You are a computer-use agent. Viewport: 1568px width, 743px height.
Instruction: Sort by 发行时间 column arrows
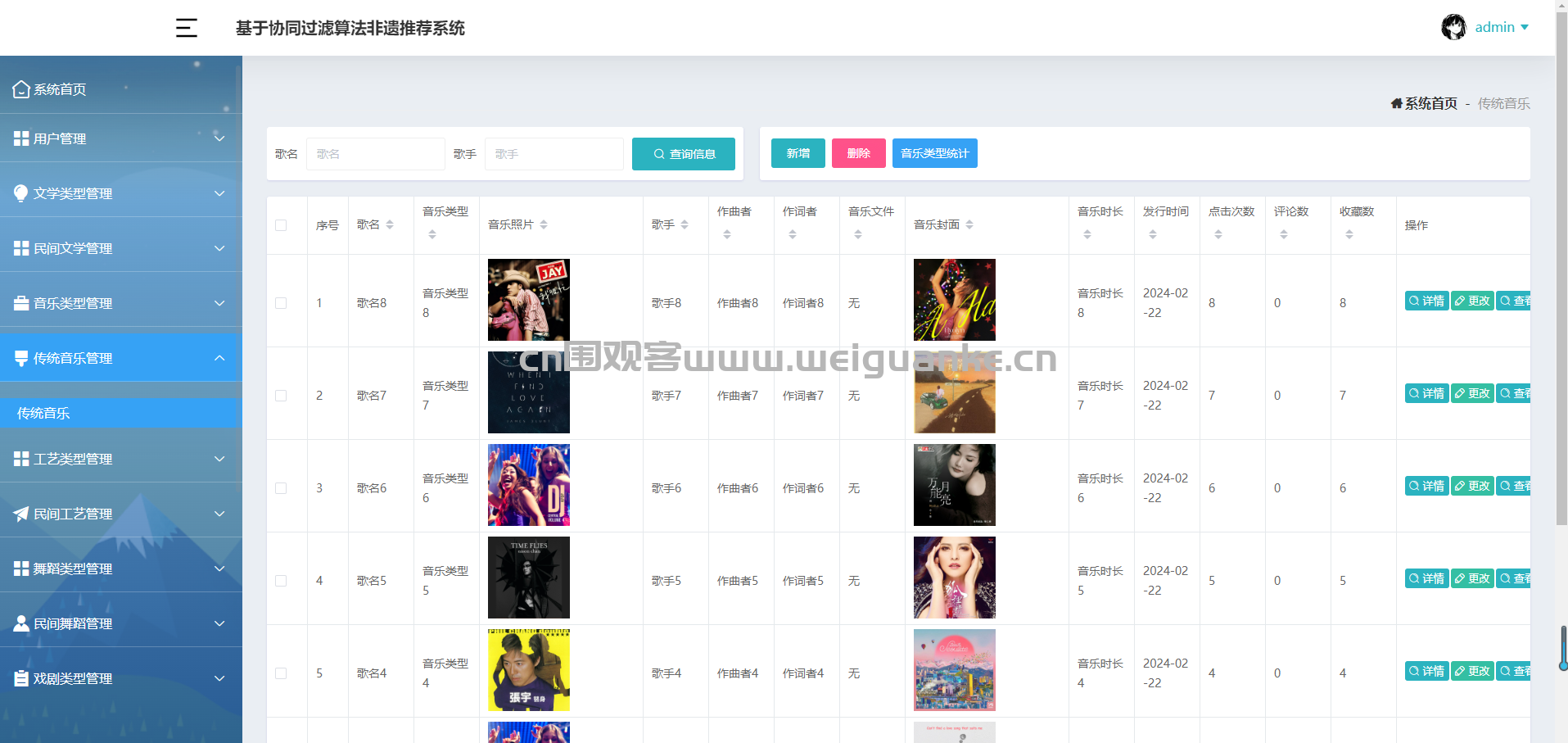1153,234
